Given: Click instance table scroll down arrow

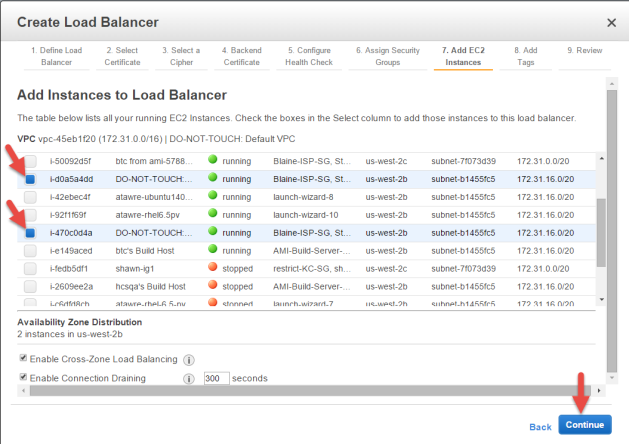Looking at the screenshot, I should point(601,300).
